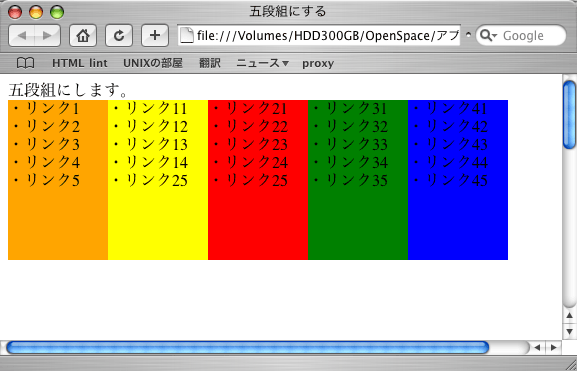Go forward with the forward arrow
Image resolution: width=577 pixels, height=371 pixels.
pos(47,36)
